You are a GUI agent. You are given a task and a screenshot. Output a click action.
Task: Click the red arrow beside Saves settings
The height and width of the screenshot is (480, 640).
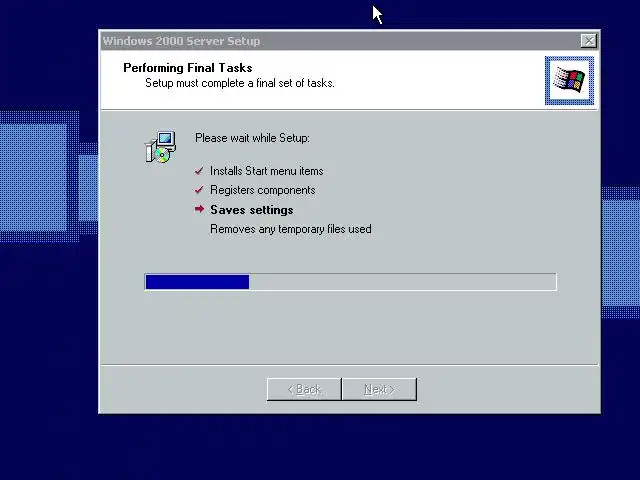199,209
